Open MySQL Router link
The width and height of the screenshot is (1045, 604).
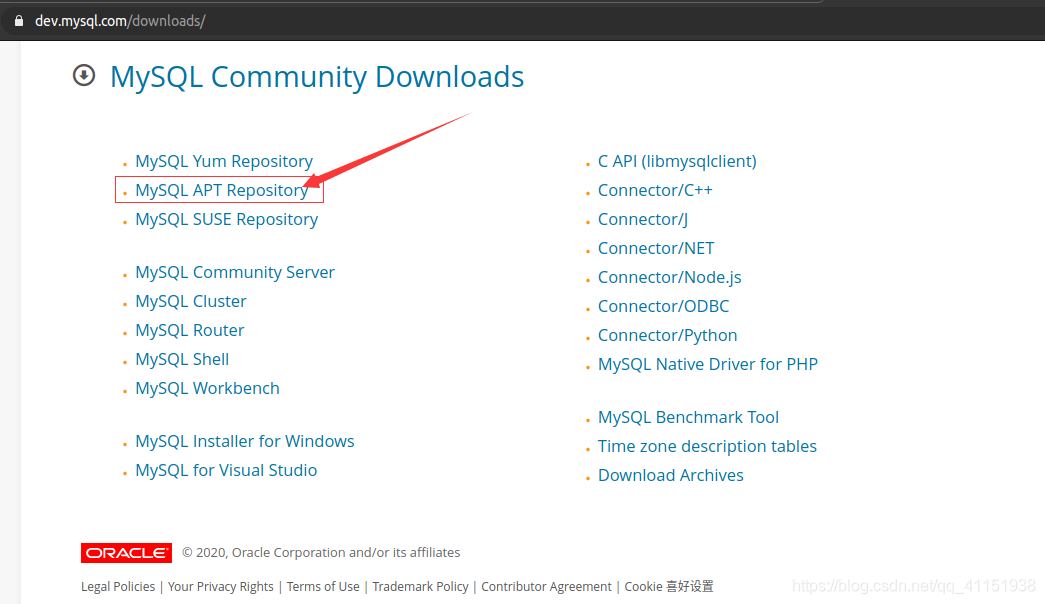click(x=189, y=330)
